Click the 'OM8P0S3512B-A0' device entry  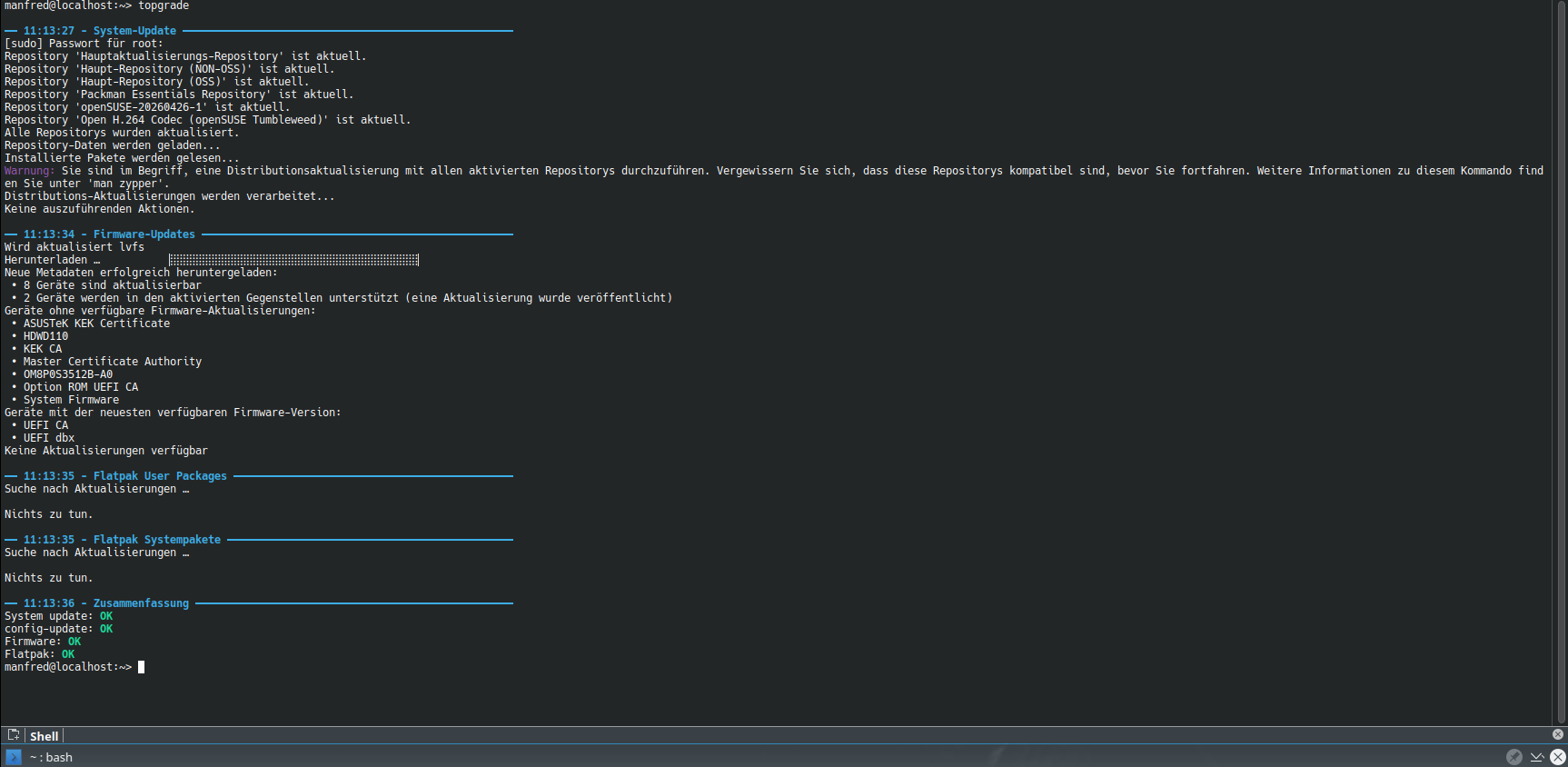68,374
